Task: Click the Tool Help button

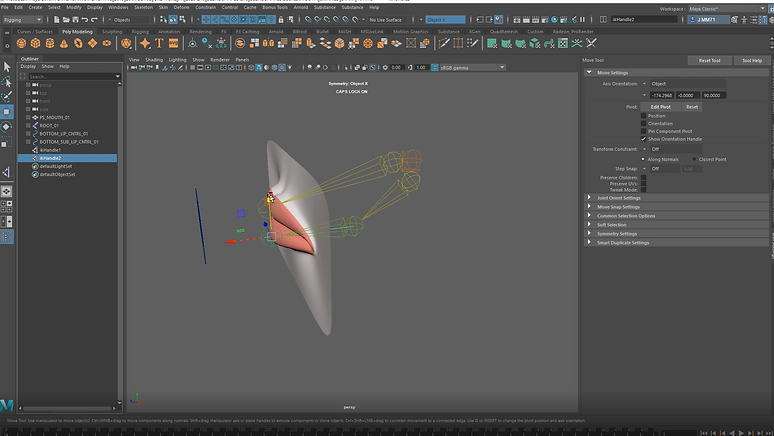Action: pos(752,60)
